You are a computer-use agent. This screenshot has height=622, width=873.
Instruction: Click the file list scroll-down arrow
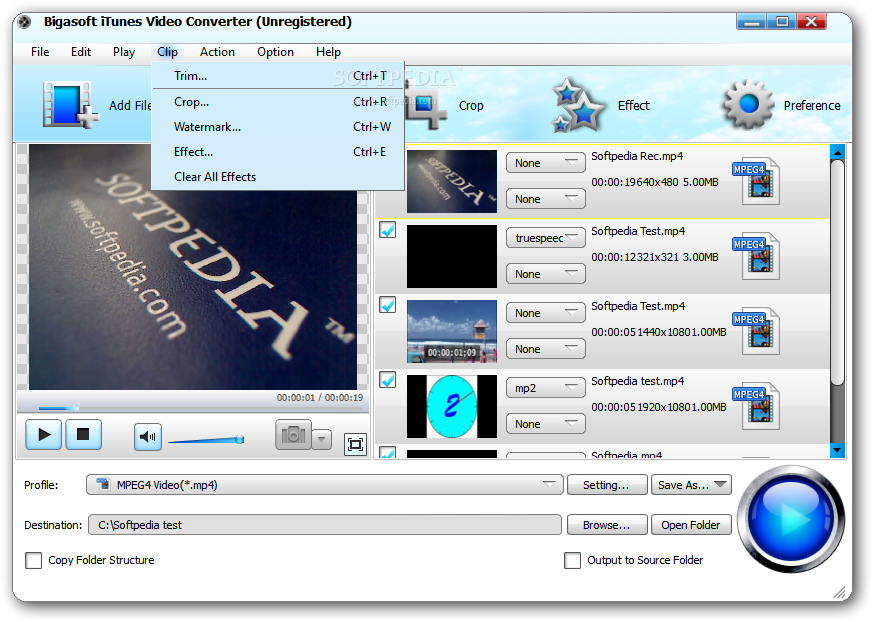pos(837,449)
